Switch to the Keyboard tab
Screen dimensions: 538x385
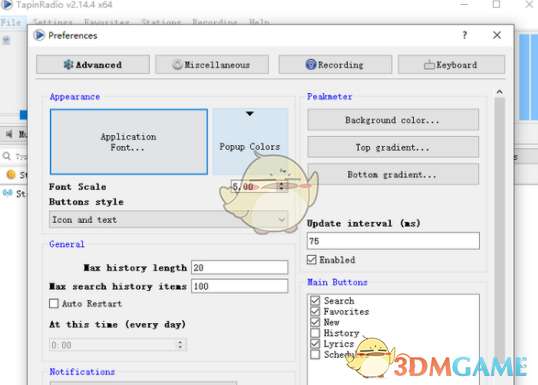coord(451,65)
